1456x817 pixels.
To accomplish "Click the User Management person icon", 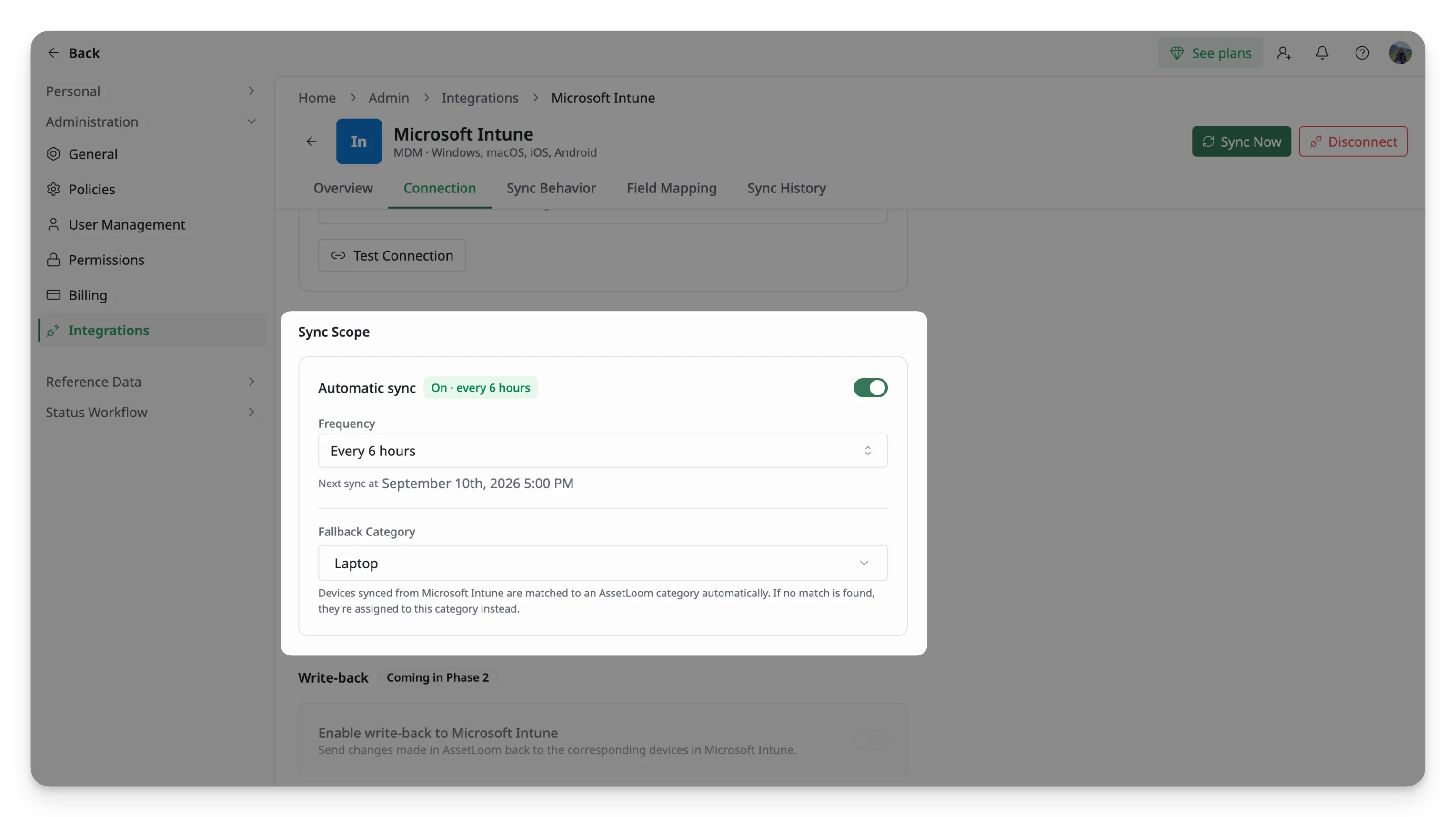I will click(x=53, y=224).
